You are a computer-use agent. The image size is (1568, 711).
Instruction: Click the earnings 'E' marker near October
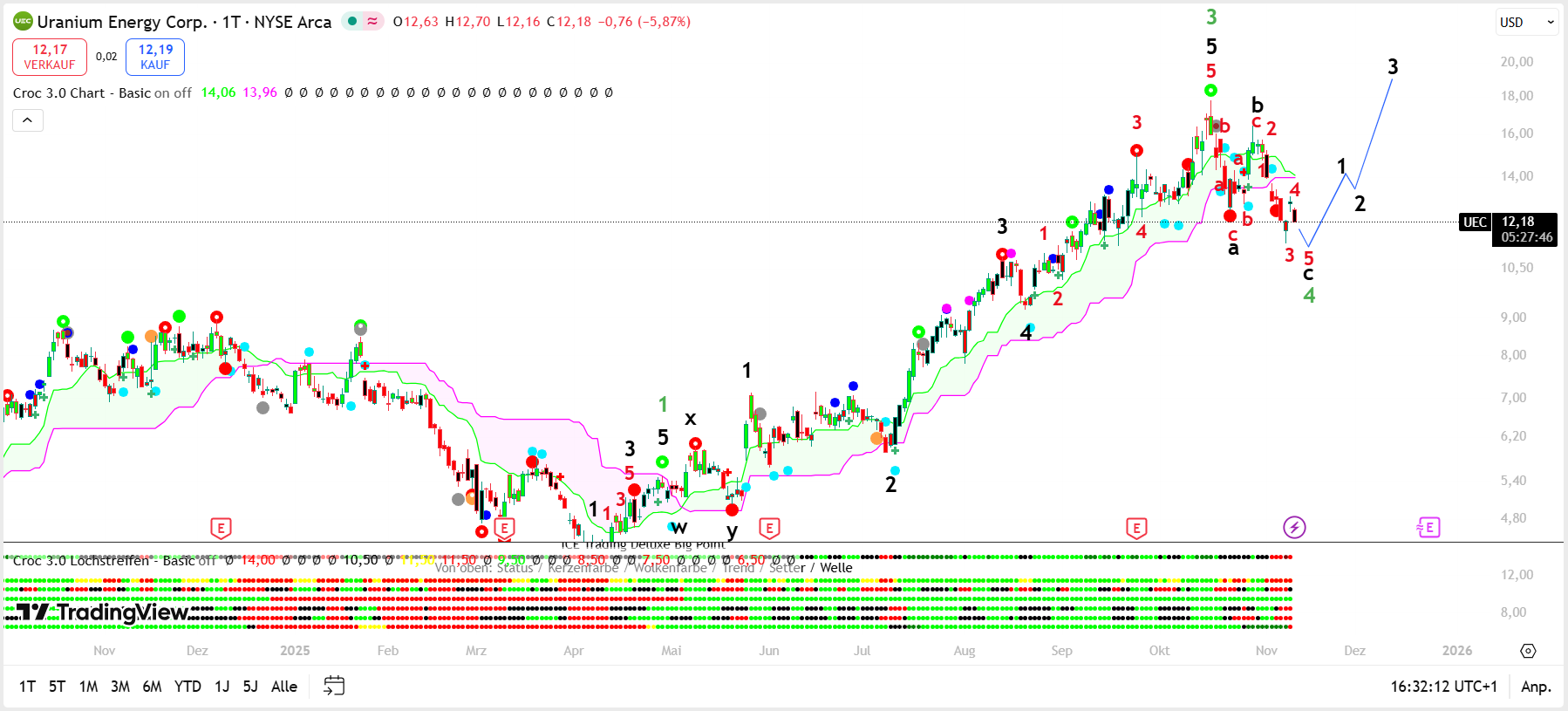[1135, 528]
